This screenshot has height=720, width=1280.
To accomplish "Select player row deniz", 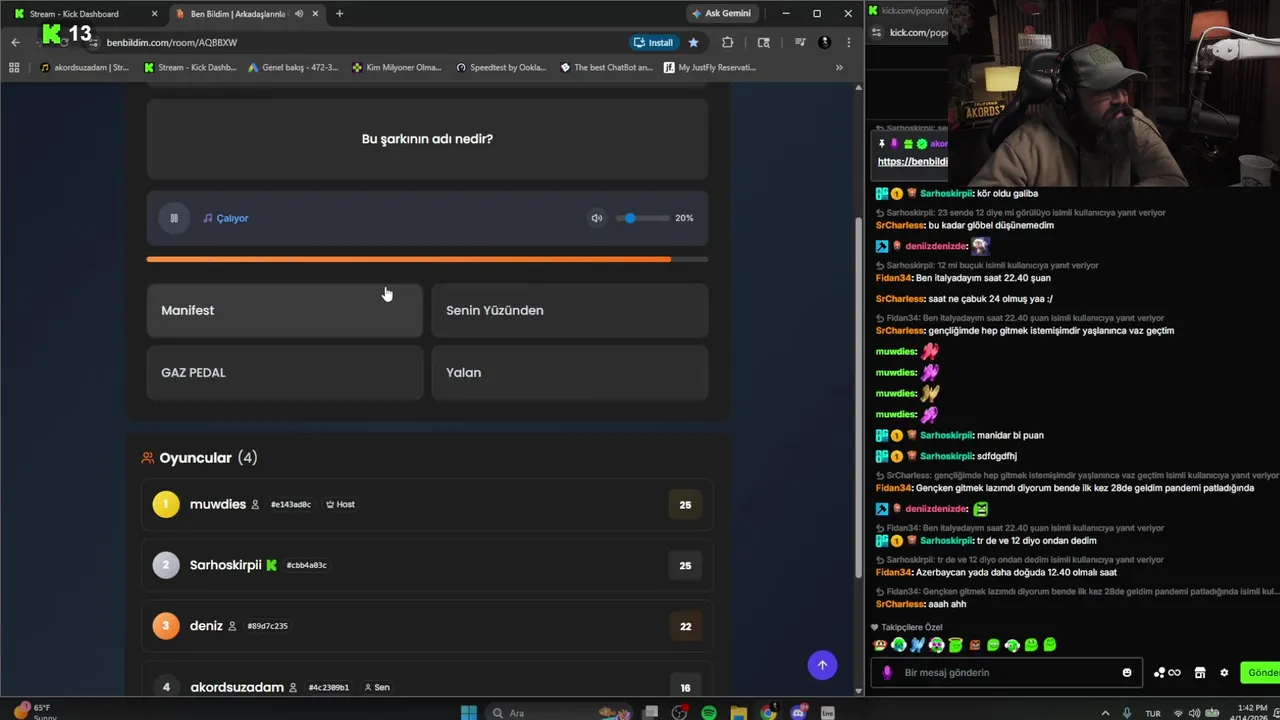I will point(427,626).
